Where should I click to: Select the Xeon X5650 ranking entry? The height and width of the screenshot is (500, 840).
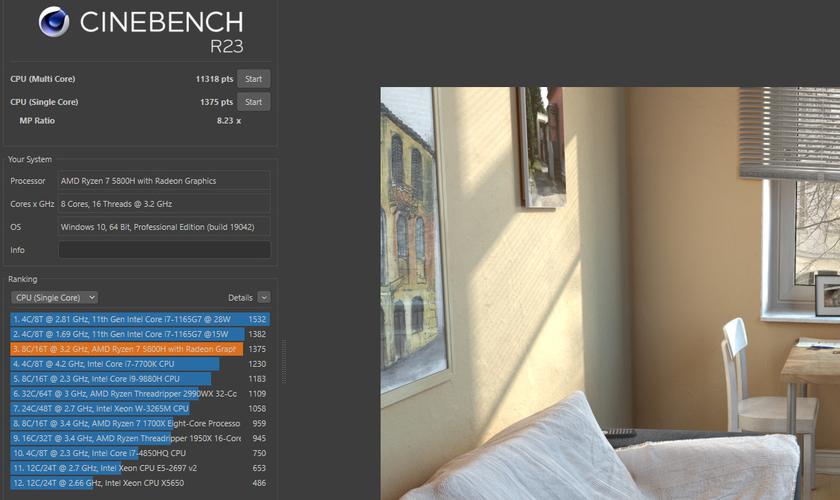coord(140,483)
